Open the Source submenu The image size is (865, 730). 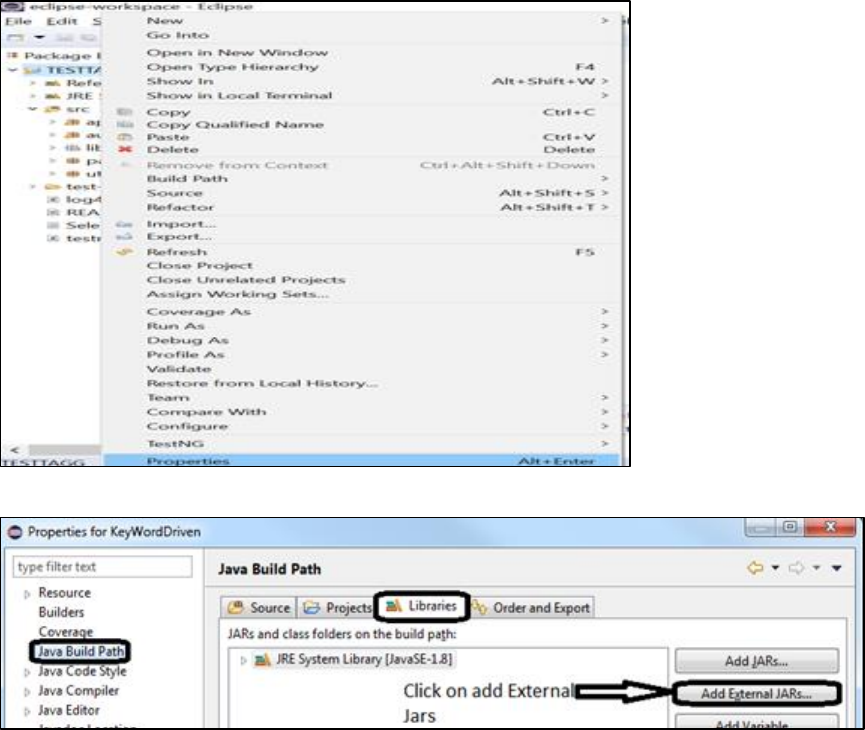coord(362,193)
